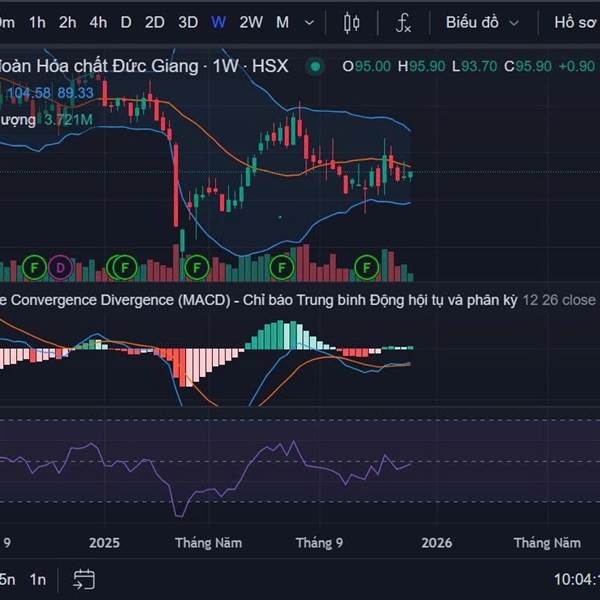Open the Biểu đồ dropdown
Image resolution: width=600 pixels, height=600 pixels.
tap(478, 22)
